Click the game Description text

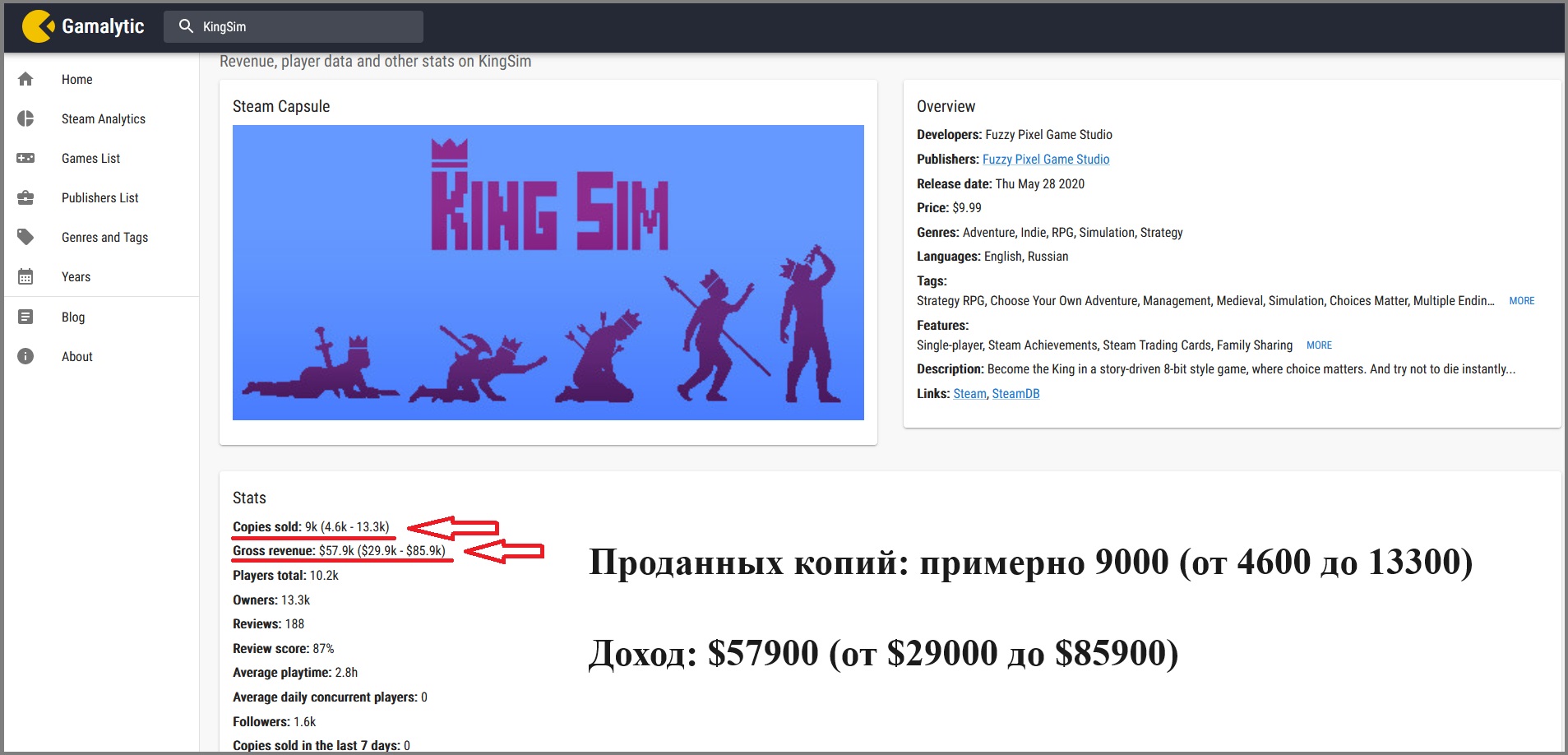coord(1216,368)
